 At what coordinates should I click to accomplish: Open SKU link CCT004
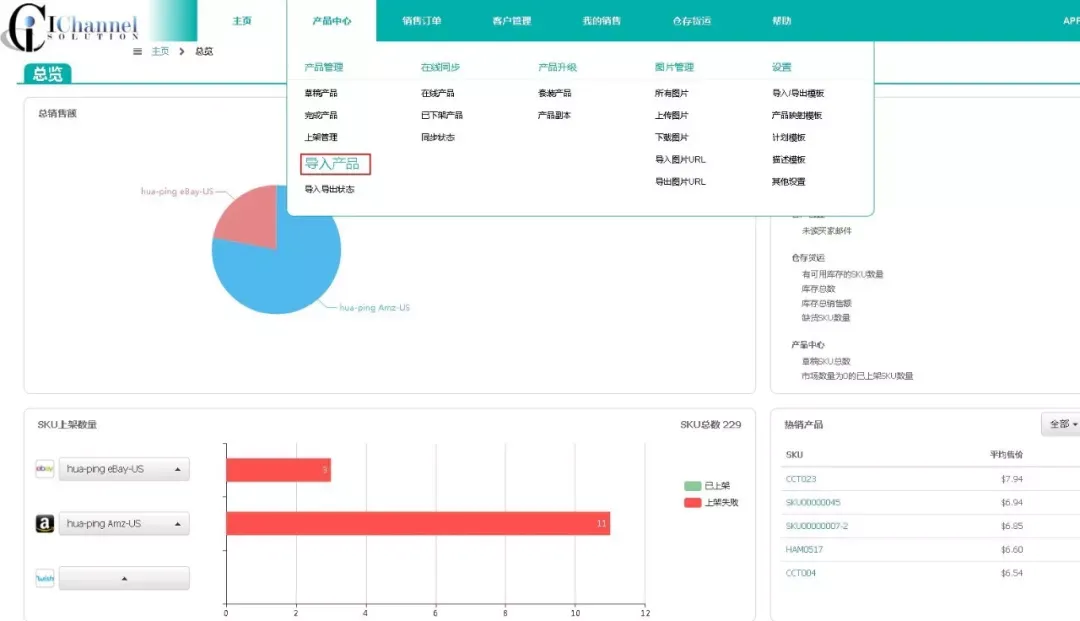[800, 573]
